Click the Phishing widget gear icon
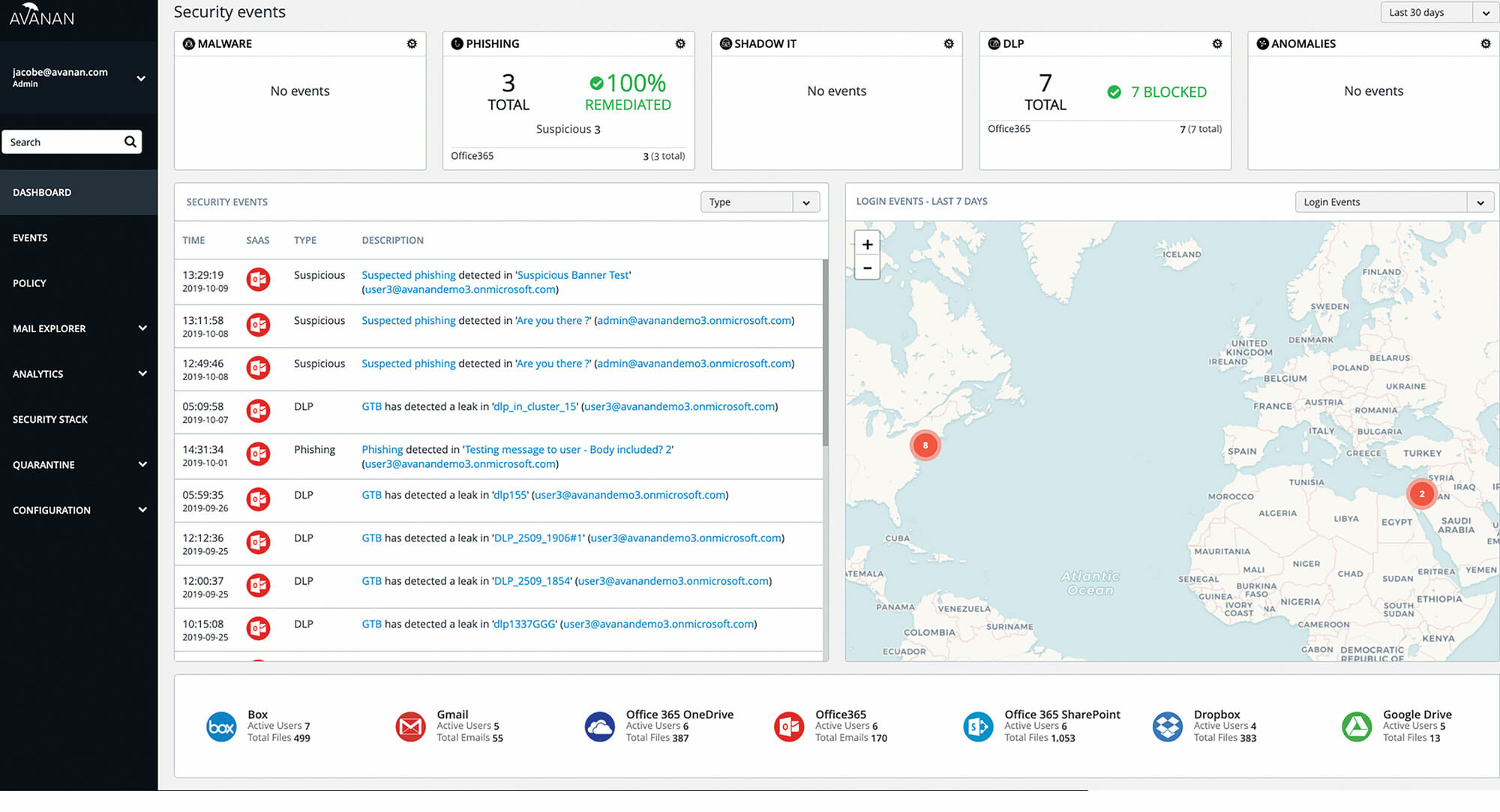This screenshot has width=1500, height=812. pos(680,43)
